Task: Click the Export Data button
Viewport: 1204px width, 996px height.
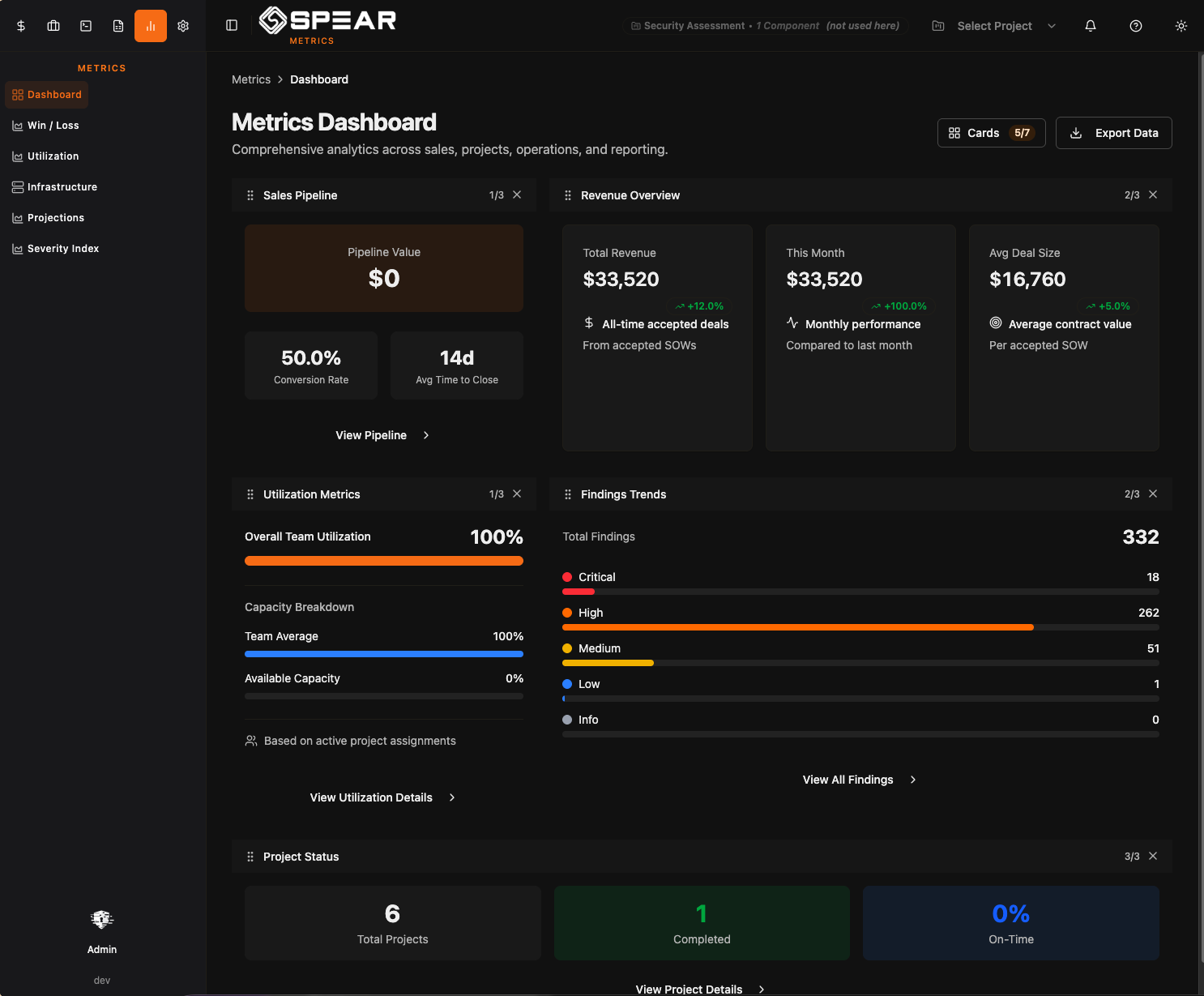Action: (x=1113, y=132)
